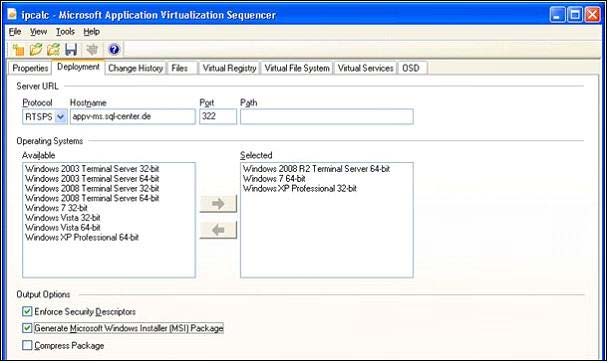Click the Open package folder icon
The image size is (609, 363).
click(36, 50)
